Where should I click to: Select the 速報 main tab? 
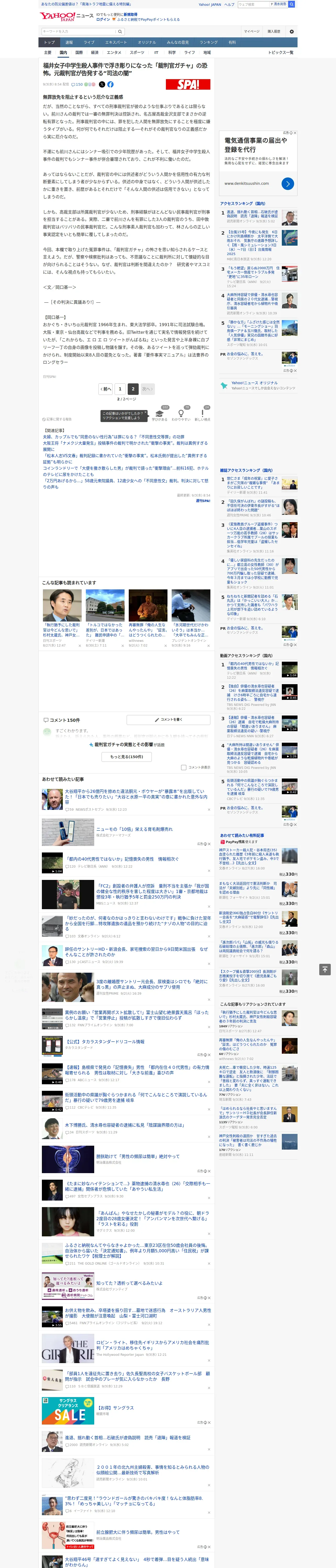tap(69, 43)
